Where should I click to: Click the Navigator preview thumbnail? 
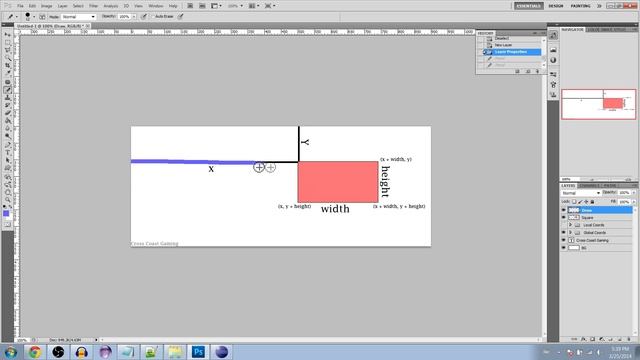[x=599, y=104]
